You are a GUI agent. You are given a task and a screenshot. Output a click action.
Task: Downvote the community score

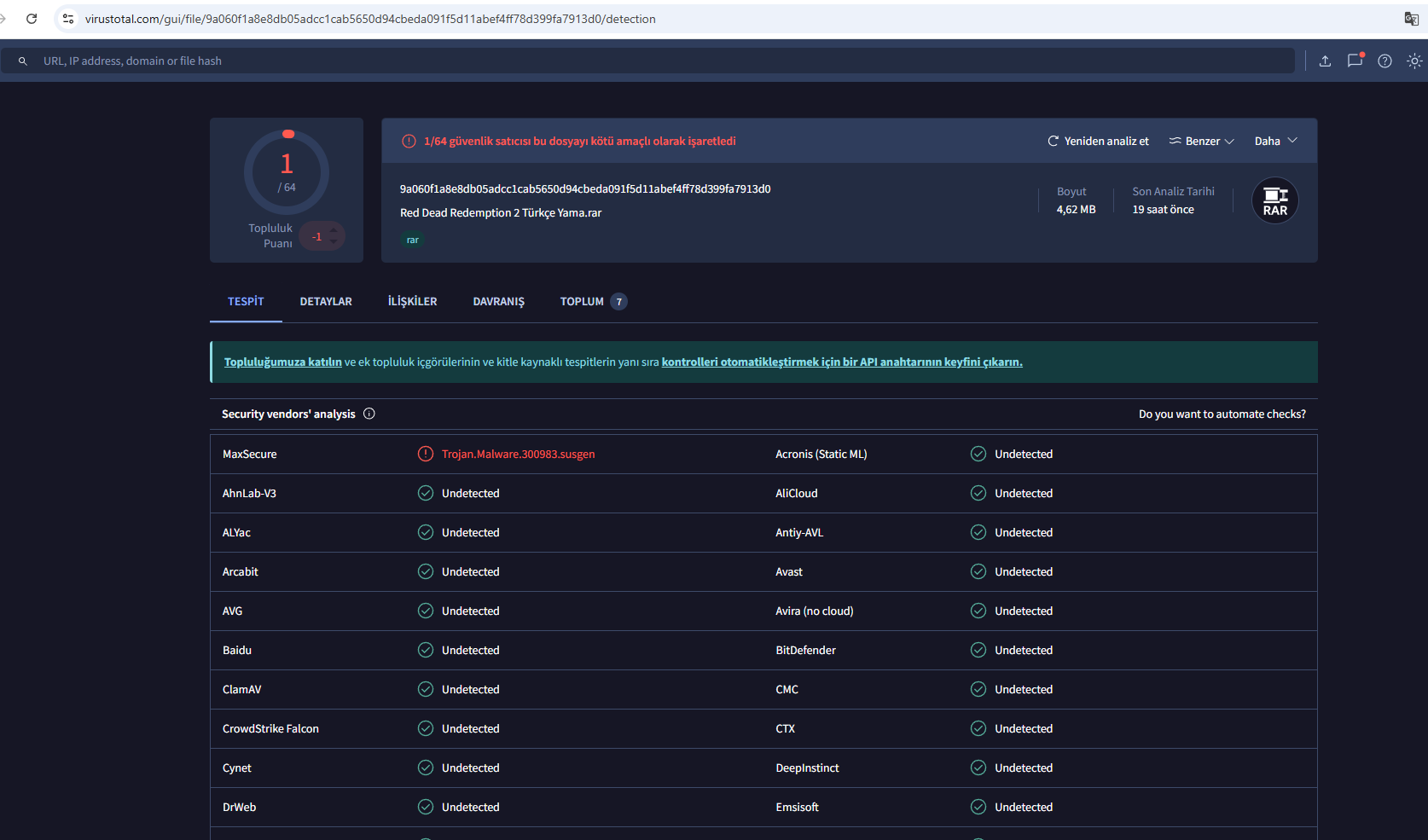coord(334,242)
